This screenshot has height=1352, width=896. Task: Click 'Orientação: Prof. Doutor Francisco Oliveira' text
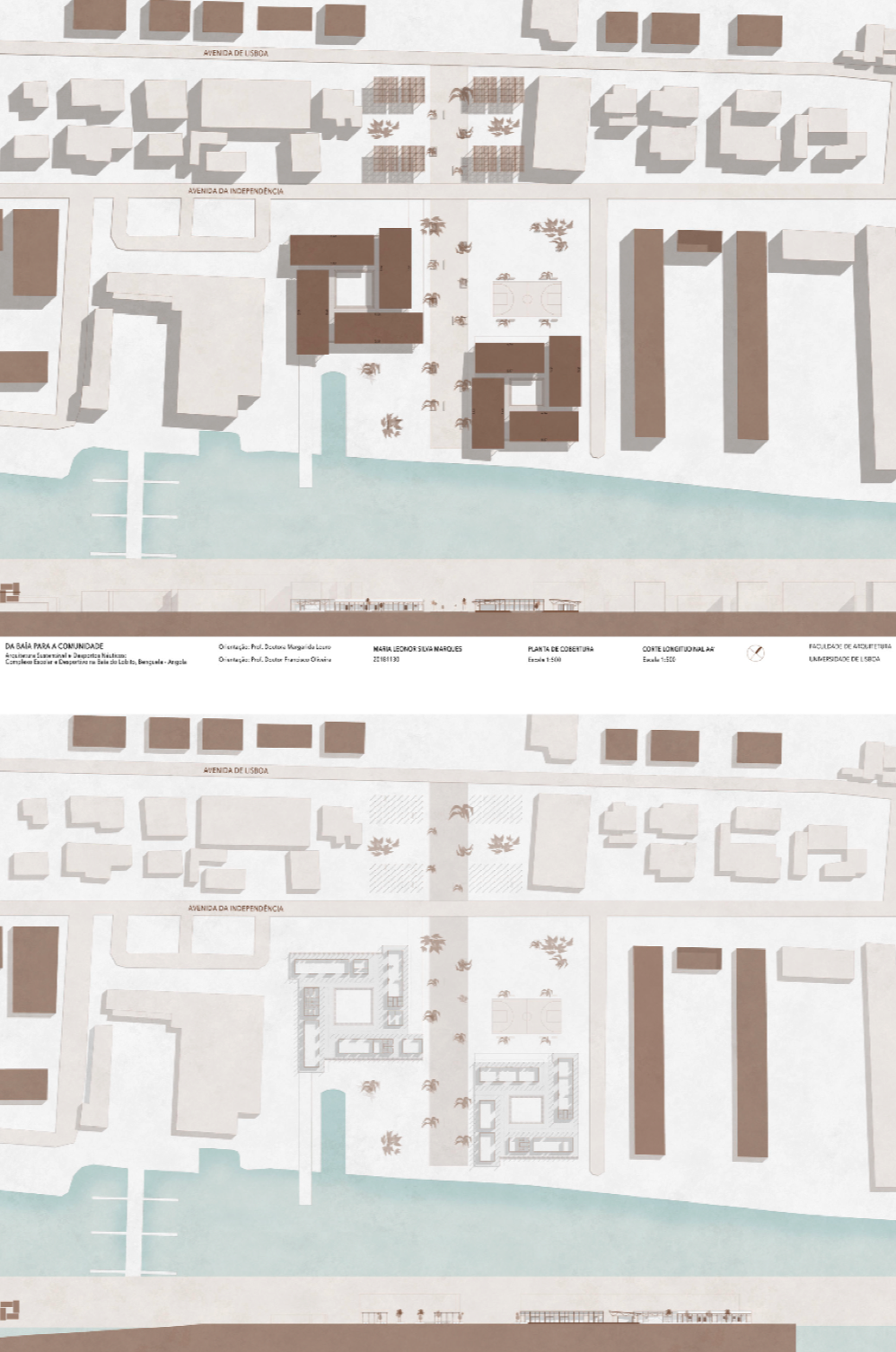pos(275,660)
